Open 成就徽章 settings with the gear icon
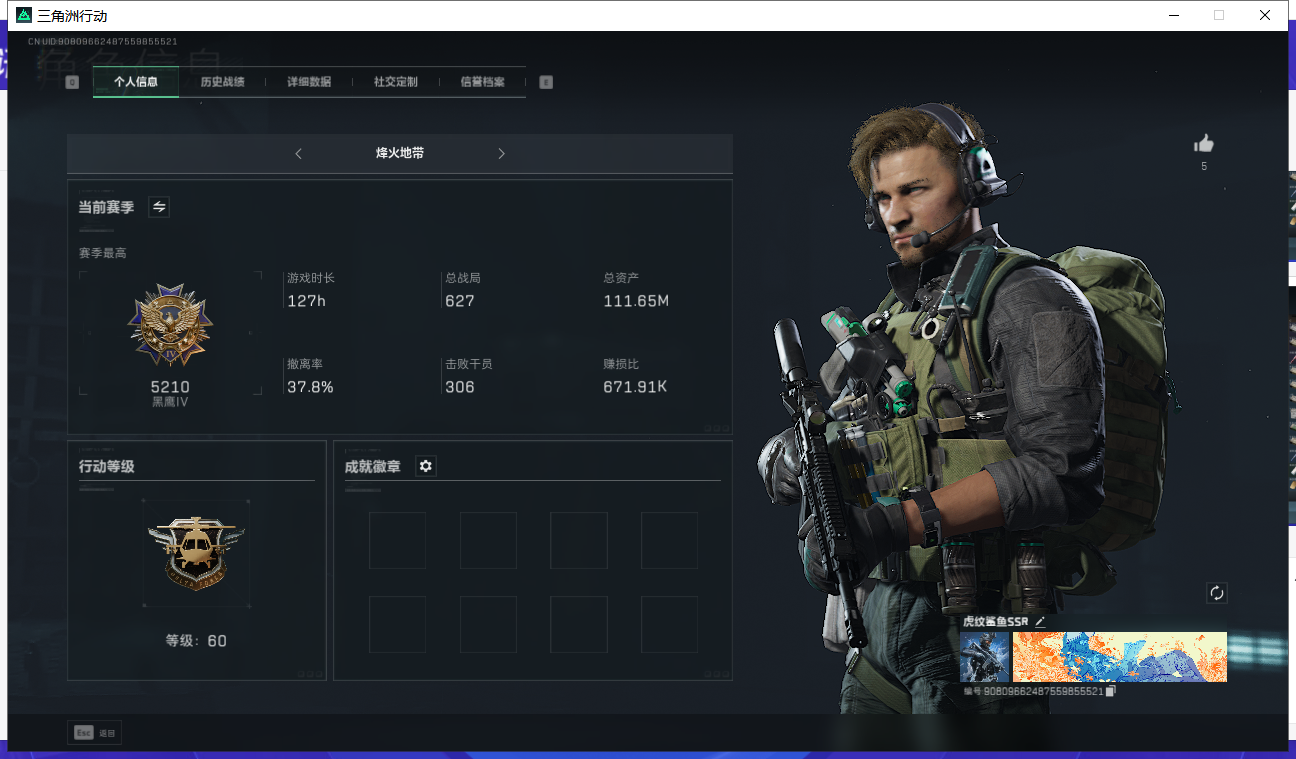The image size is (1296, 759). click(x=426, y=466)
